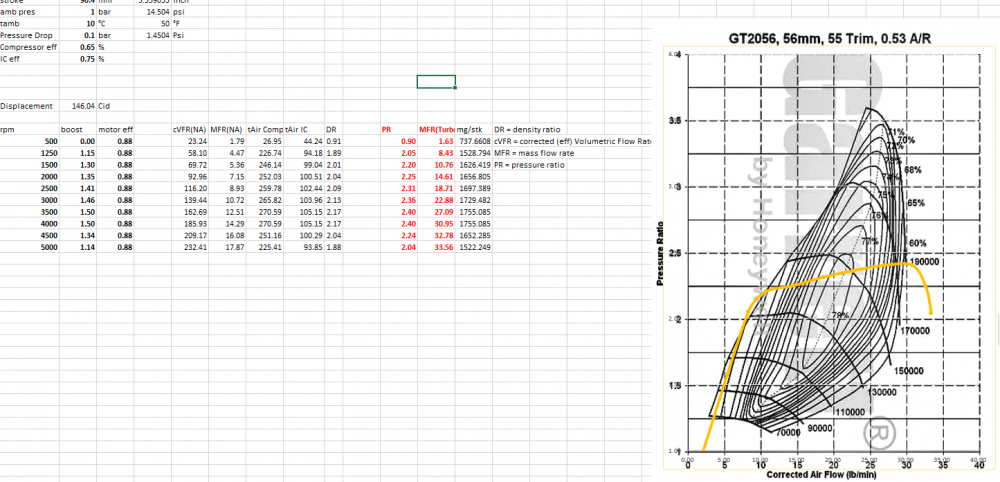This screenshot has height=482, width=1000.
Task: Select the 'cVFR(NA)' column header cell
Action: (190, 129)
